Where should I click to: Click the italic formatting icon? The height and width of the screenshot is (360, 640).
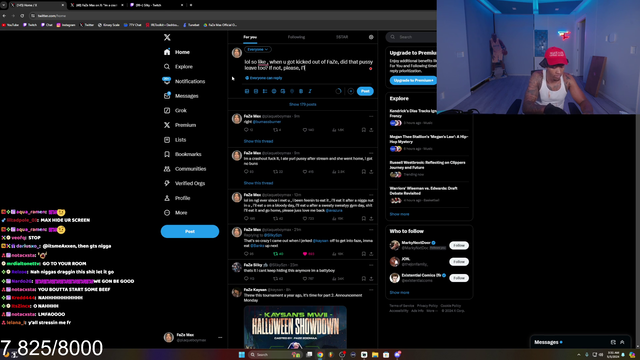(310, 91)
